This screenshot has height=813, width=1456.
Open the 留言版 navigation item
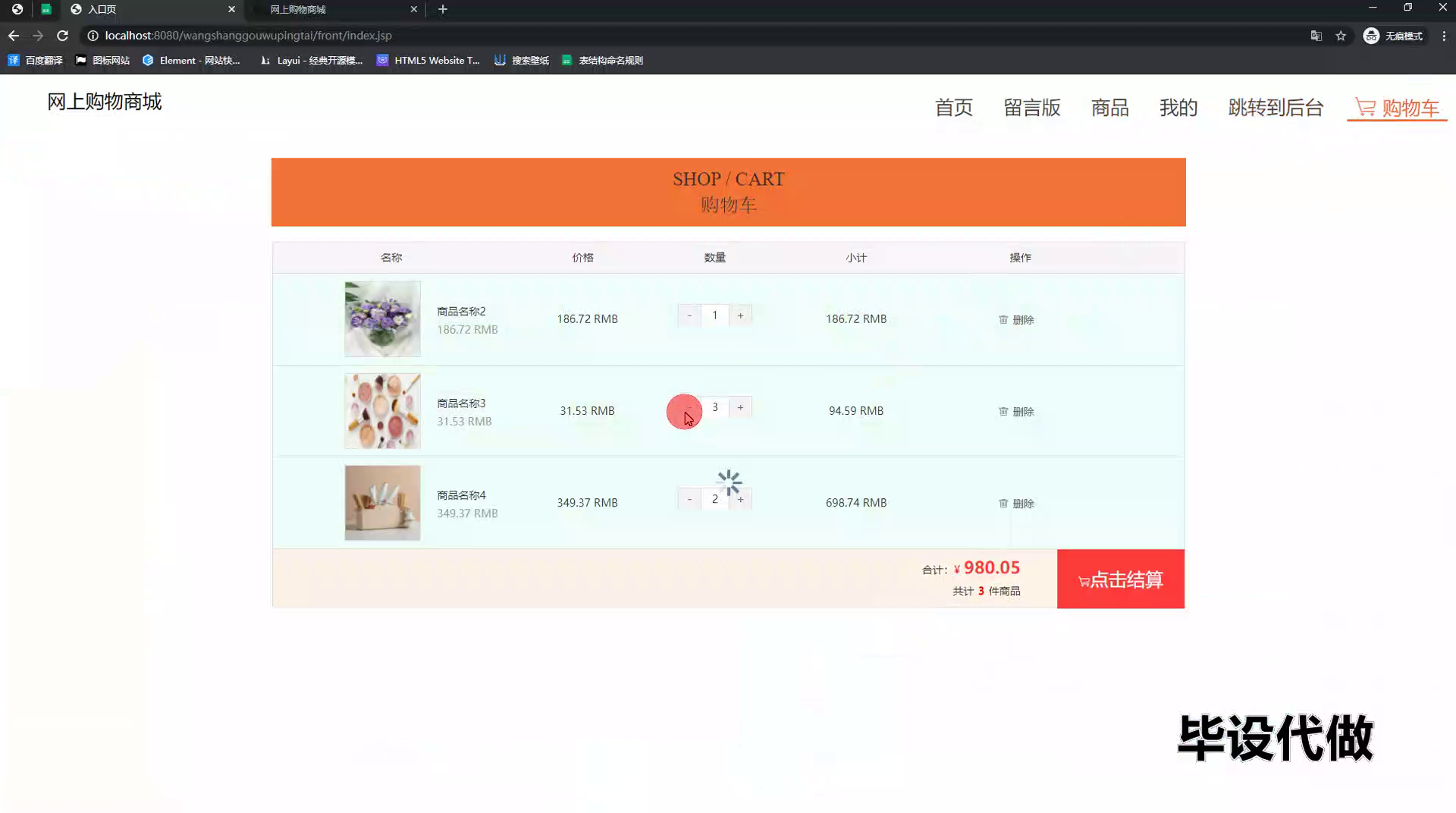[1032, 108]
